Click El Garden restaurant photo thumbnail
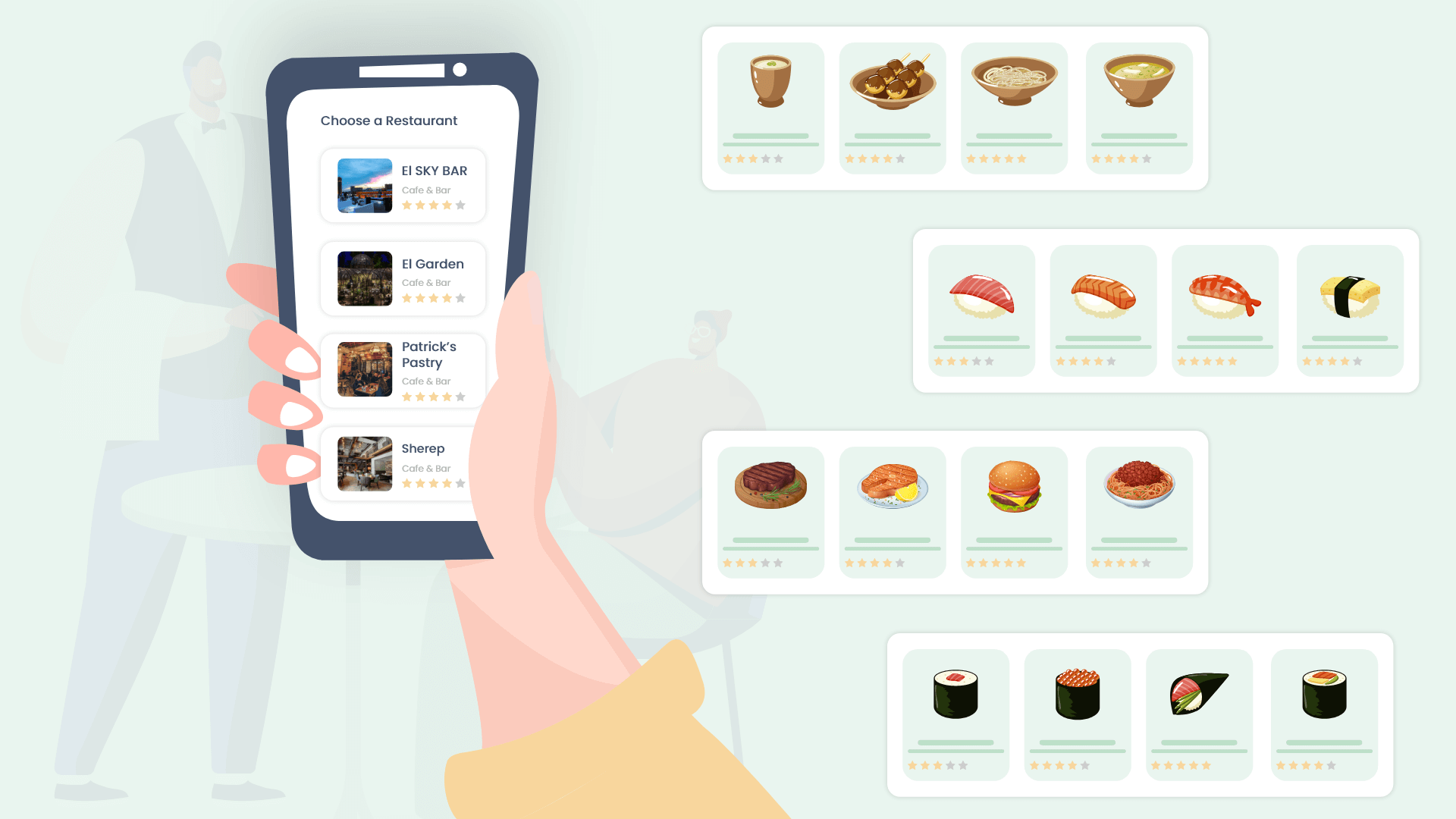 point(363,278)
